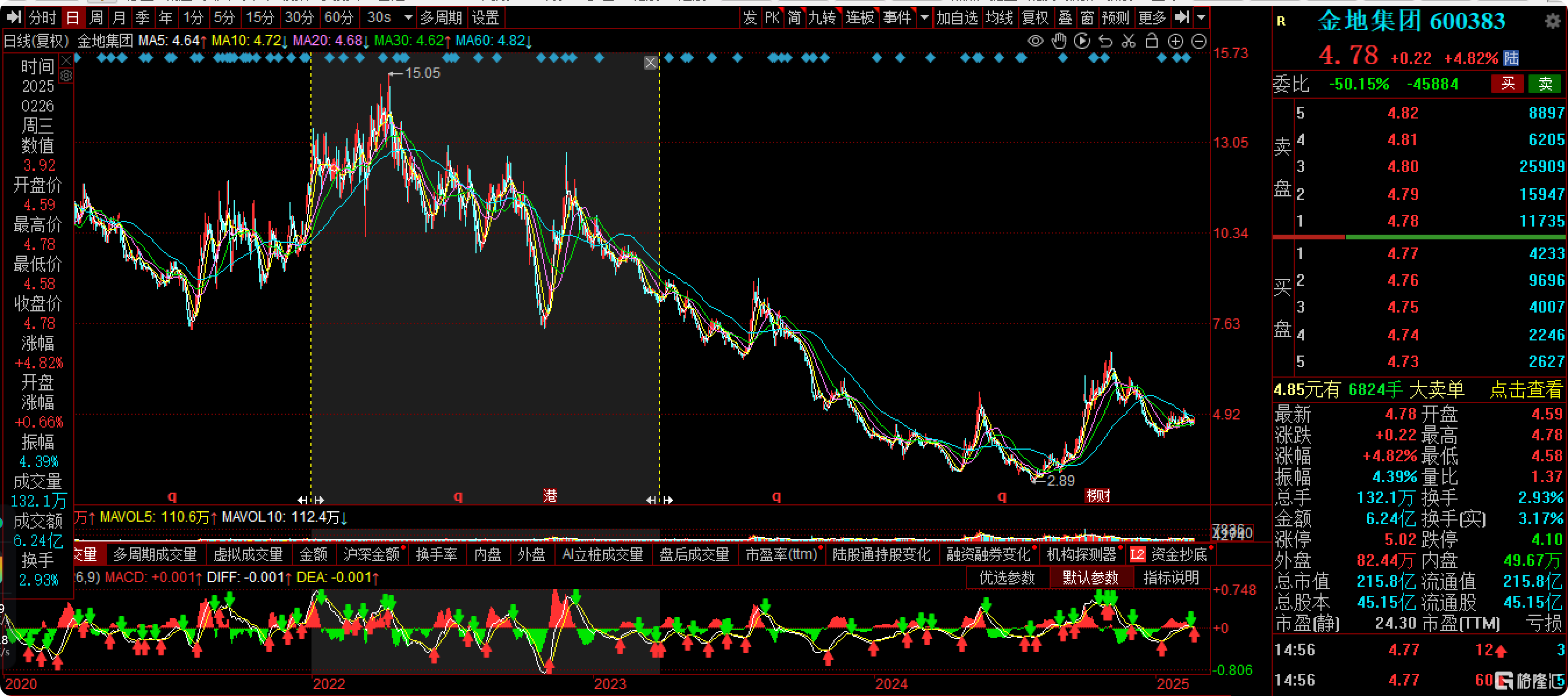Click the MA5: 4.64 color label
Image resolution: width=1568 pixels, height=696 pixels.
[x=172, y=41]
